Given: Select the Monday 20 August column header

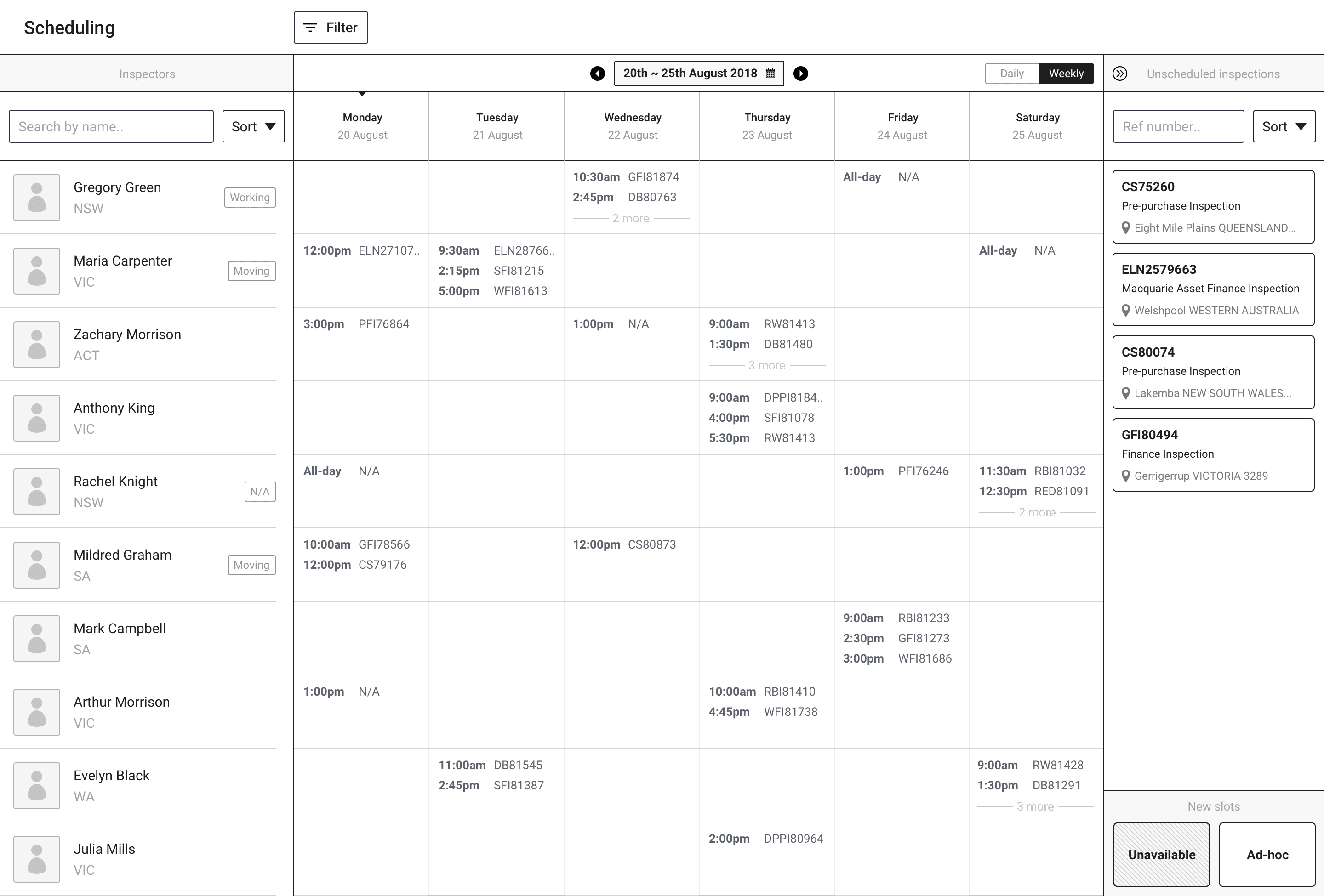Looking at the screenshot, I should pyautogui.click(x=362, y=126).
